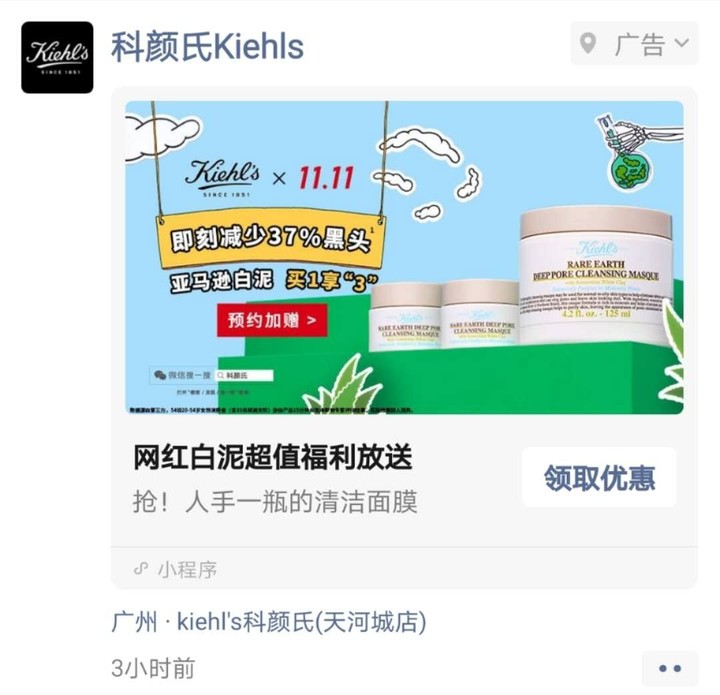720x695 pixels.
Task: Open the 广州 kiehl's科颜氏(天河城店) location link
Action: tap(269, 622)
